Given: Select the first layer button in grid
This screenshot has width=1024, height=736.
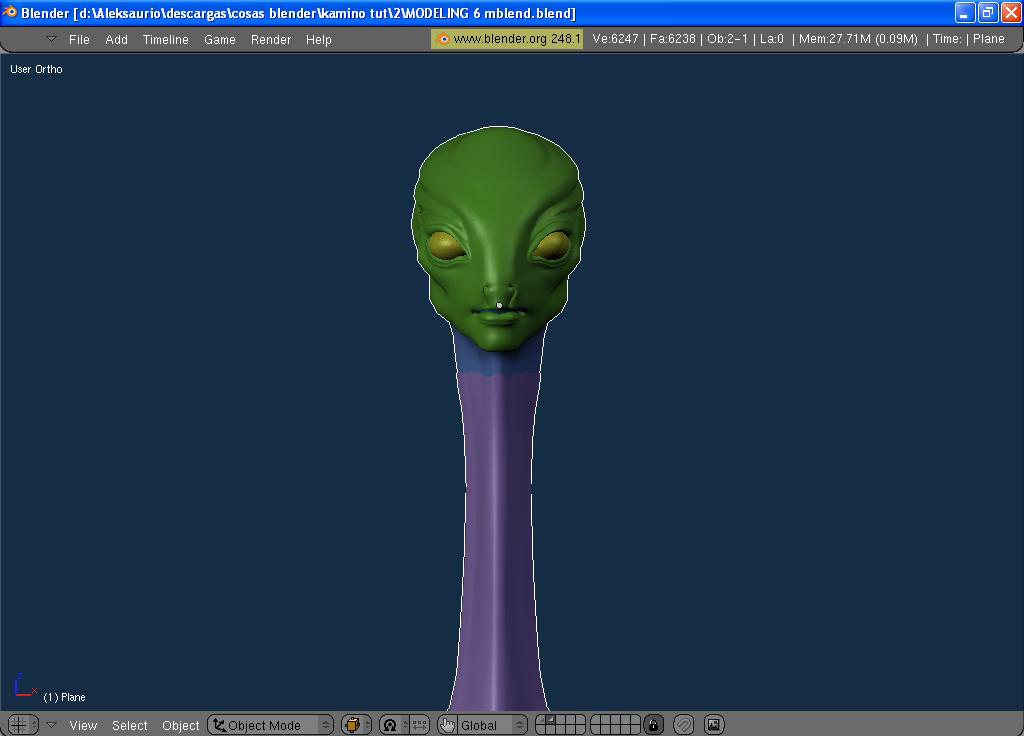Looking at the screenshot, I should click(541, 720).
